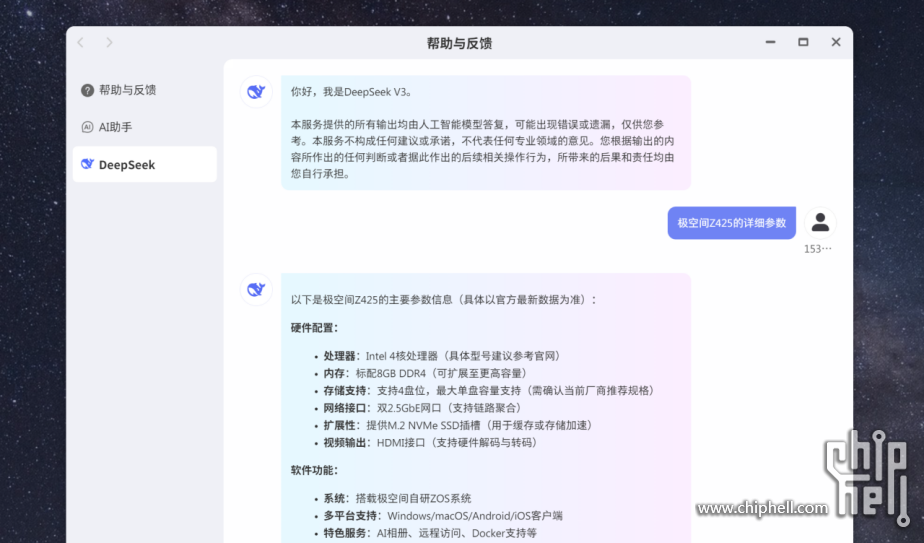924x543 pixels.
Task: Click the user message 极空间Z425的详细参数
Action: [731, 223]
